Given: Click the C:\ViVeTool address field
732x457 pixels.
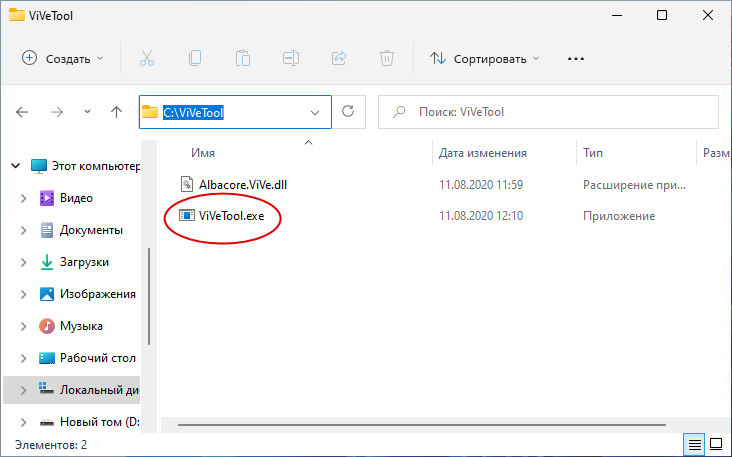Looking at the screenshot, I should click(x=235, y=112).
